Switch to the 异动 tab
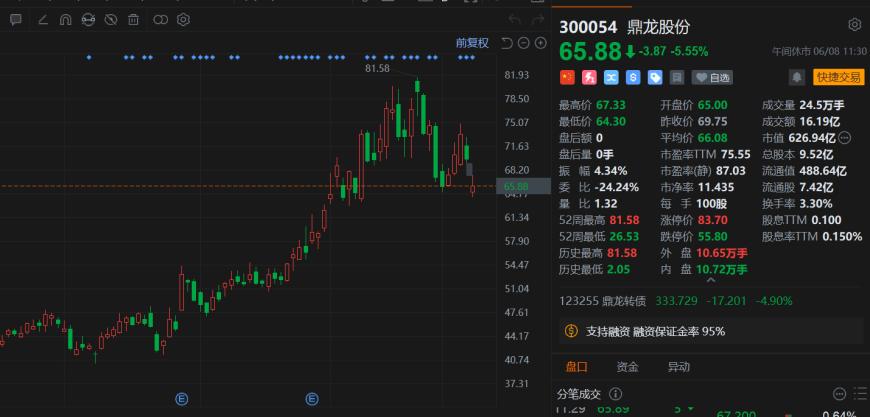The image size is (870, 417). click(x=678, y=367)
